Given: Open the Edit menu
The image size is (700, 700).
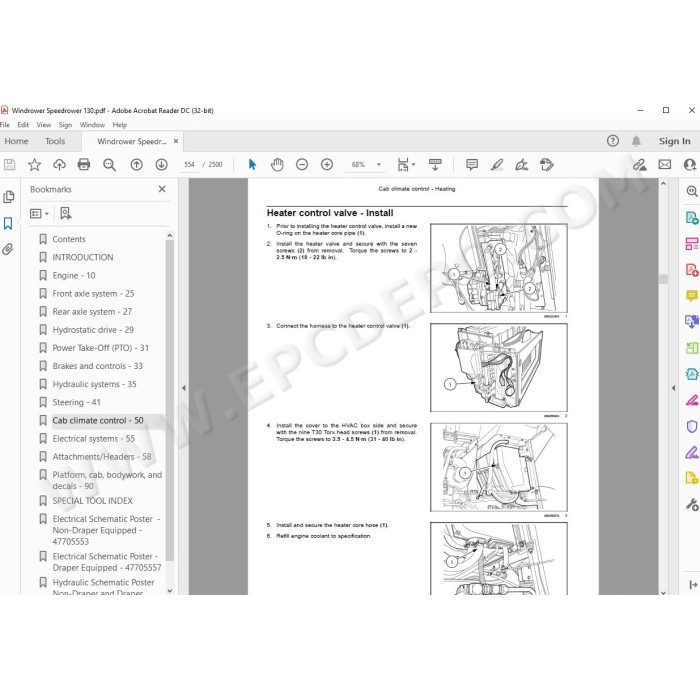Looking at the screenshot, I should point(23,125).
